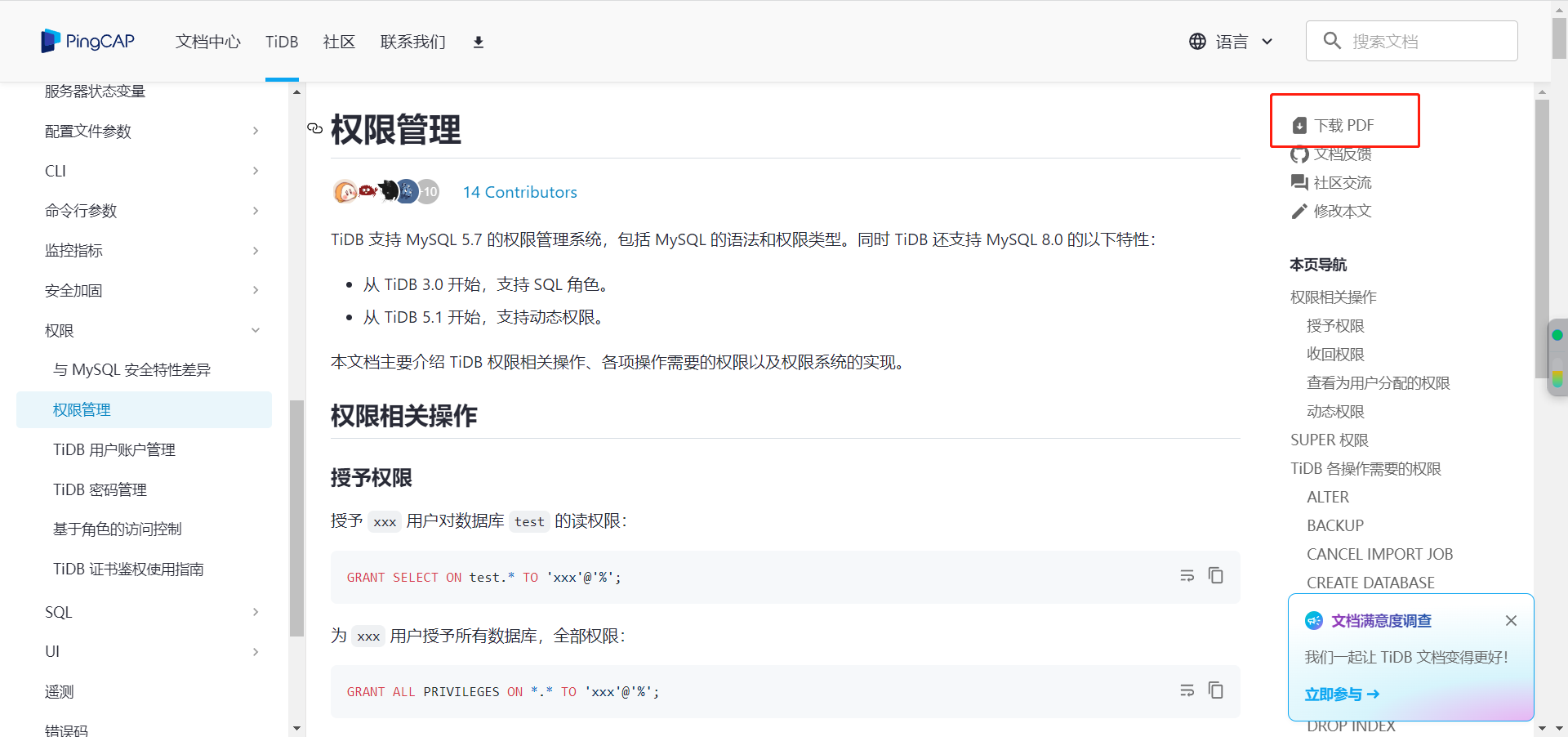Jump to 查看为用户分配的权限 section

pyautogui.click(x=1379, y=383)
